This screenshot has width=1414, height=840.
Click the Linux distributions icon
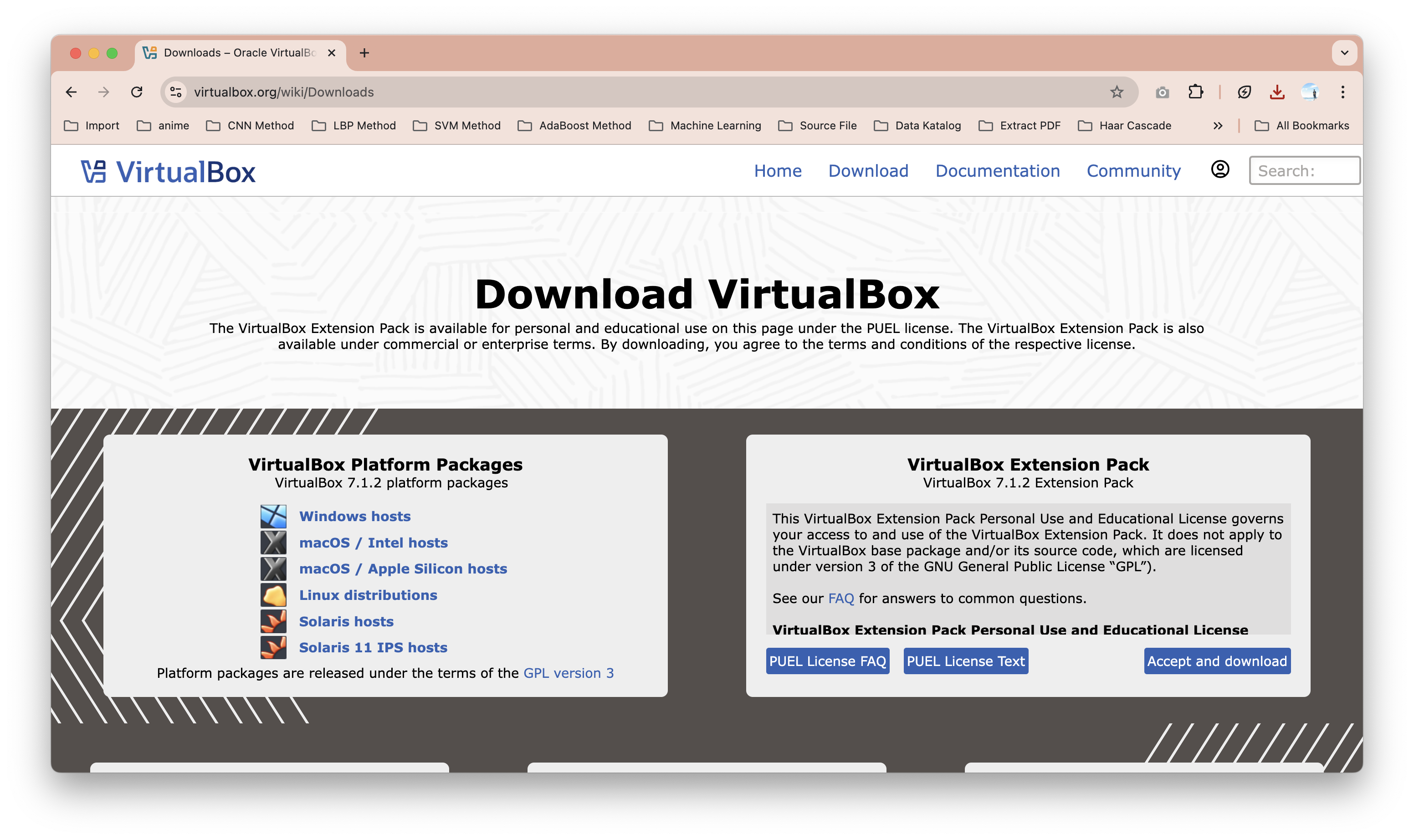click(273, 595)
